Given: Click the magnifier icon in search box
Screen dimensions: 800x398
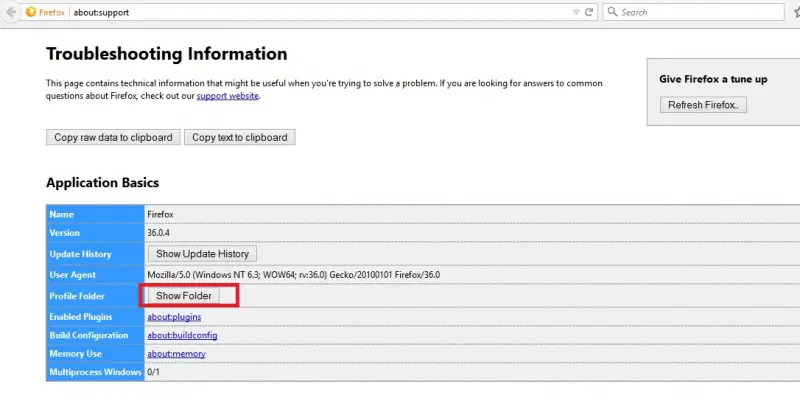Looking at the screenshot, I should 612,12.
